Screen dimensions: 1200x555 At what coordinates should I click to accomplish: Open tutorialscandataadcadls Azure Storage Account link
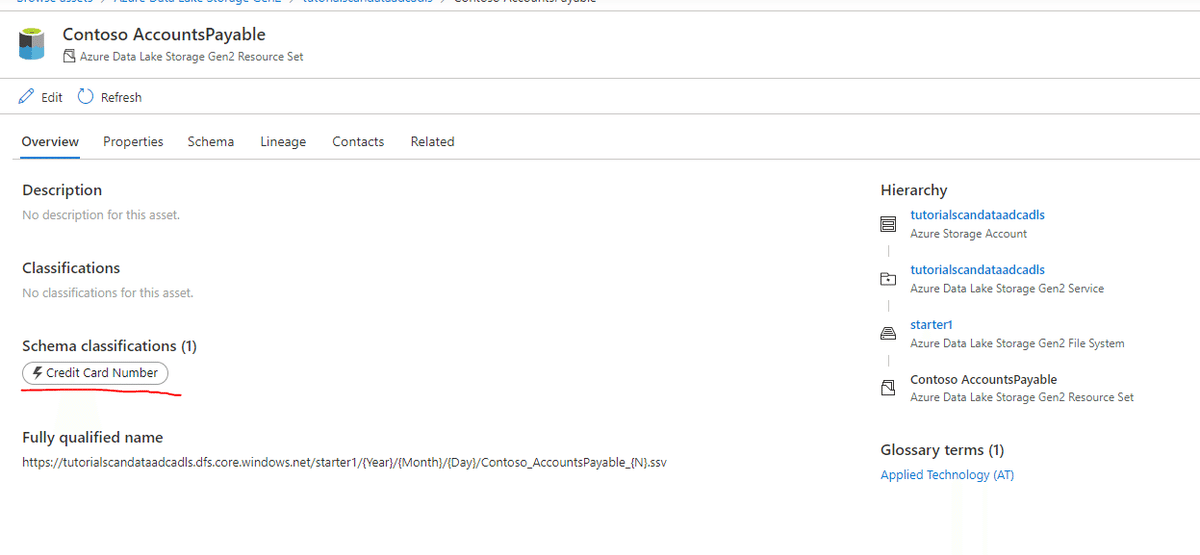pyautogui.click(x=977, y=215)
